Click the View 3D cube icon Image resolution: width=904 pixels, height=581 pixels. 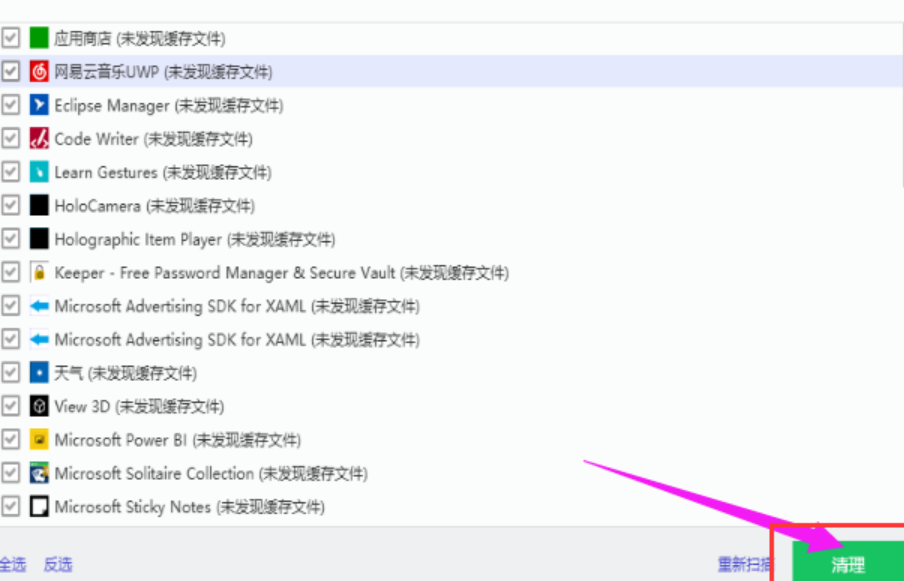(39, 406)
